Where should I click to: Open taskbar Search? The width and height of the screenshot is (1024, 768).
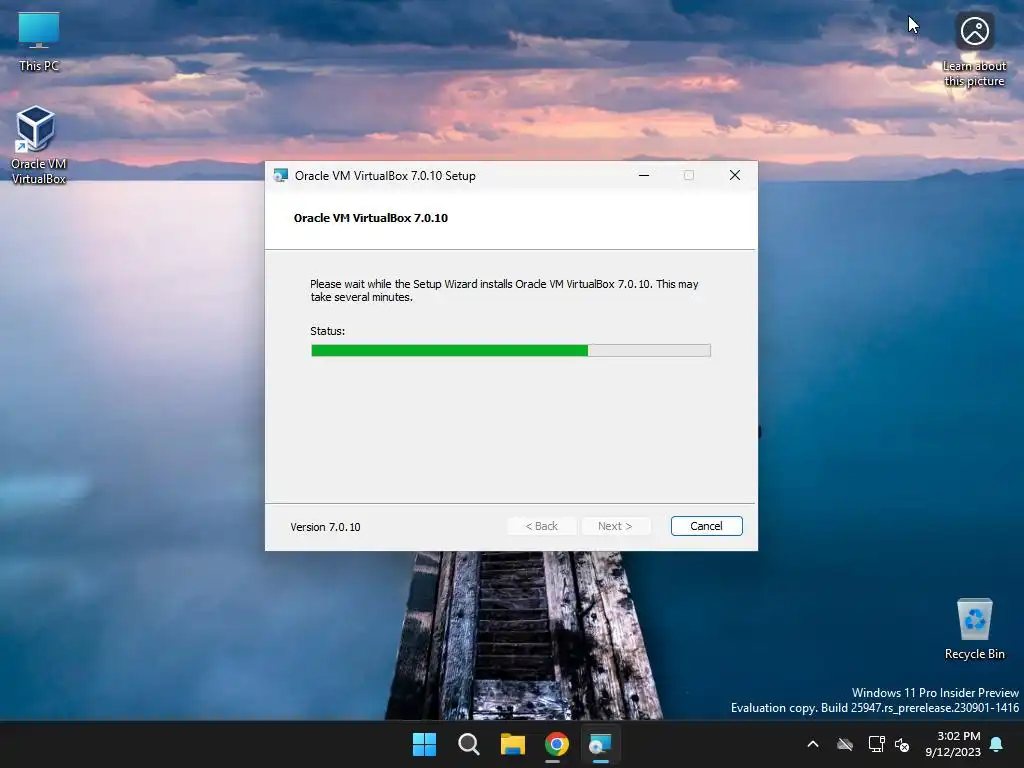(468, 744)
